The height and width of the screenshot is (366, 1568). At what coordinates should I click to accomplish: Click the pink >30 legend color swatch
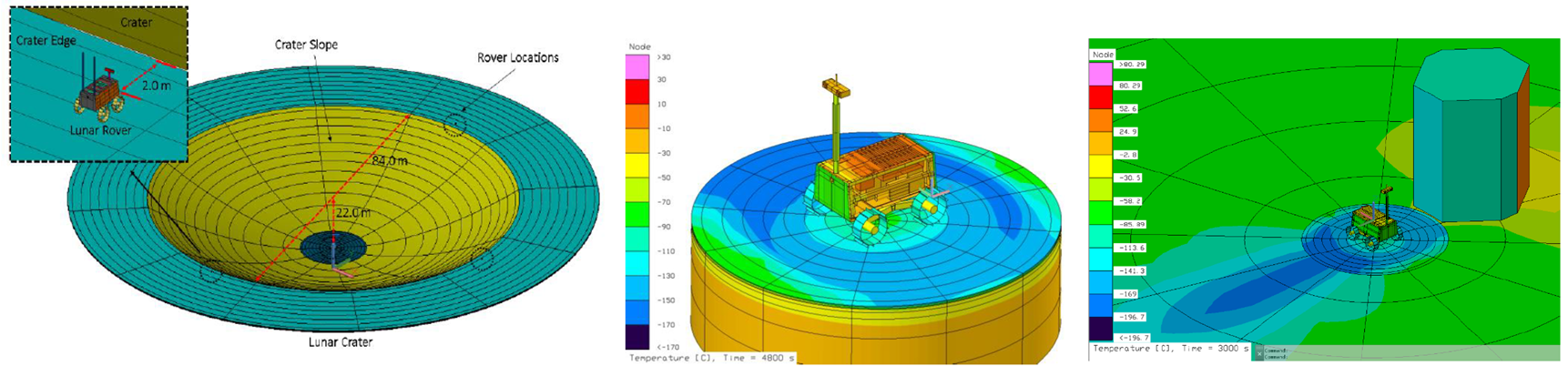pyautogui.click(x=637, y=67)
